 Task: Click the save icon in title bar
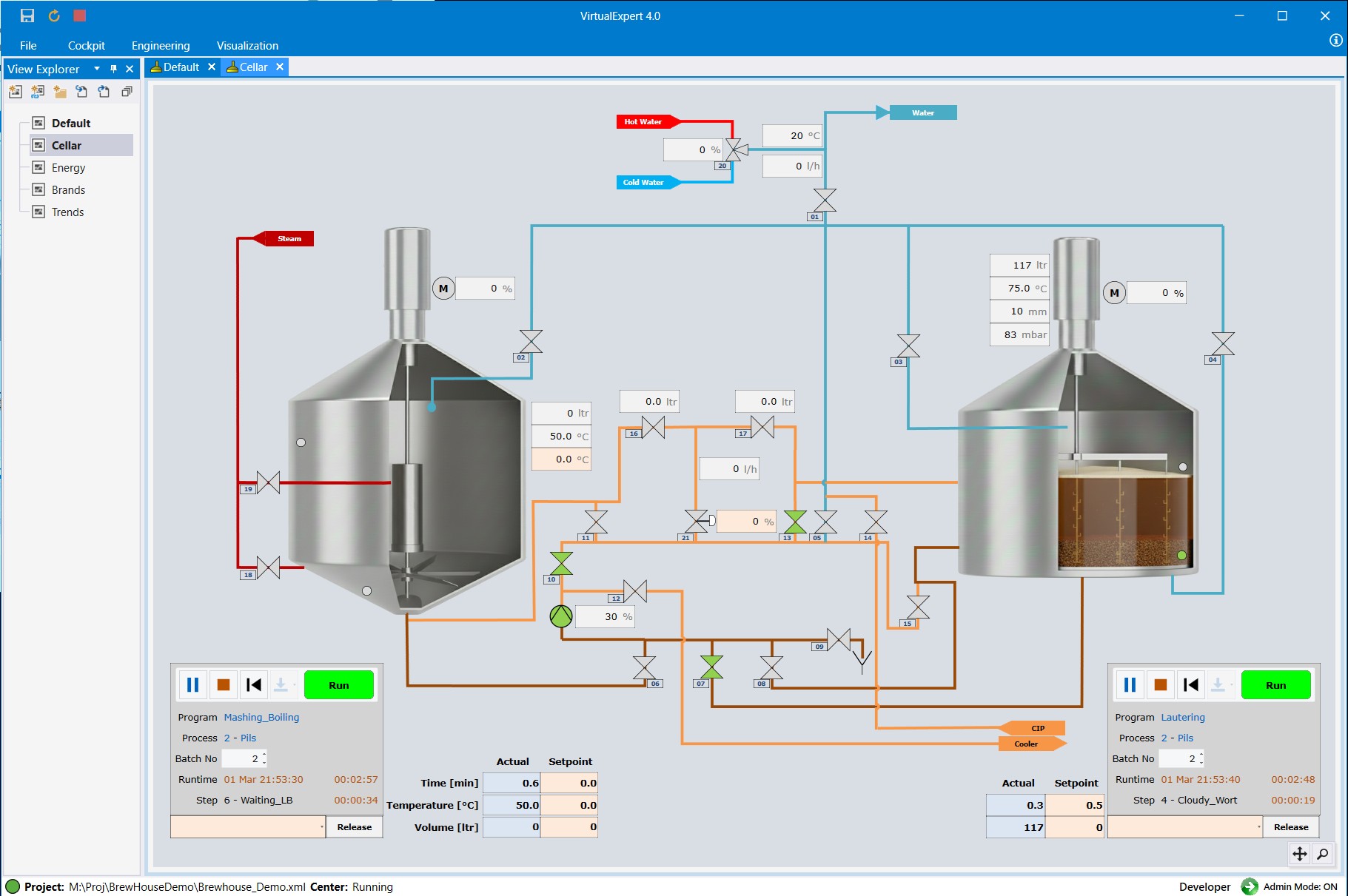[x=27, y=16]
